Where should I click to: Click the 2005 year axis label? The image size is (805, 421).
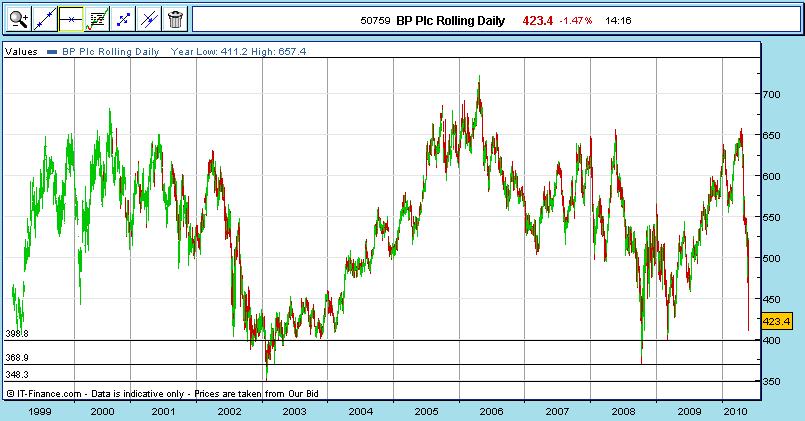[x=426, y=411]
